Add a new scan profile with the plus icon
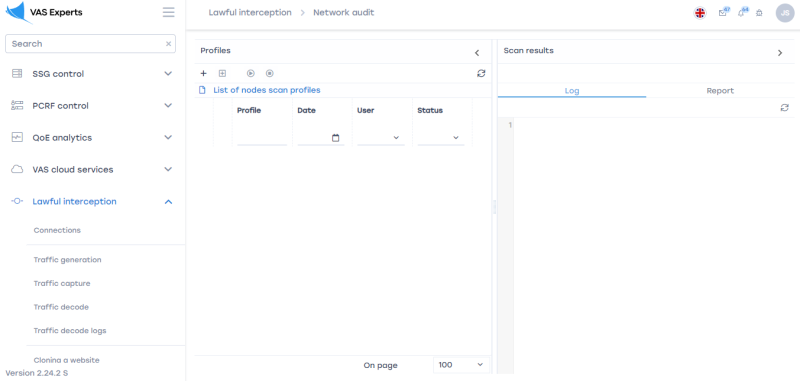Screen dimensions: 800x381 point(204,73)
